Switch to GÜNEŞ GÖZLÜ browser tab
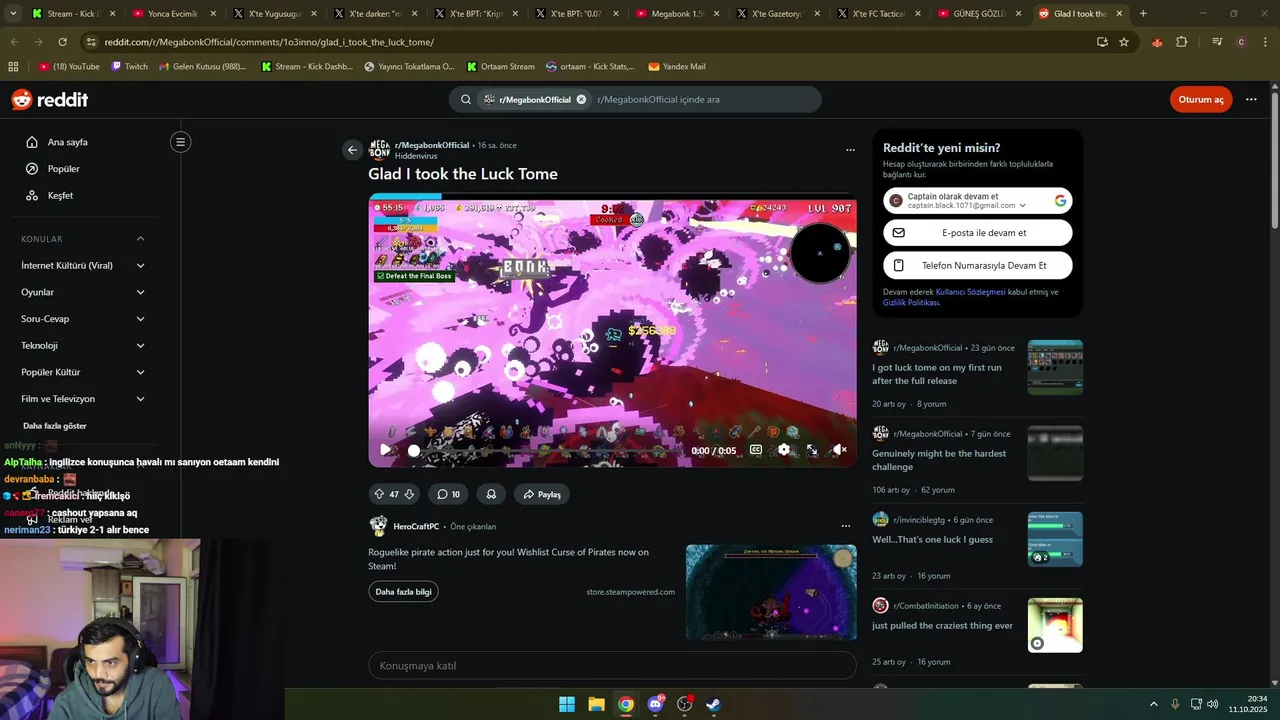Screen dimensions: 1280x720 tap(978, 14)
